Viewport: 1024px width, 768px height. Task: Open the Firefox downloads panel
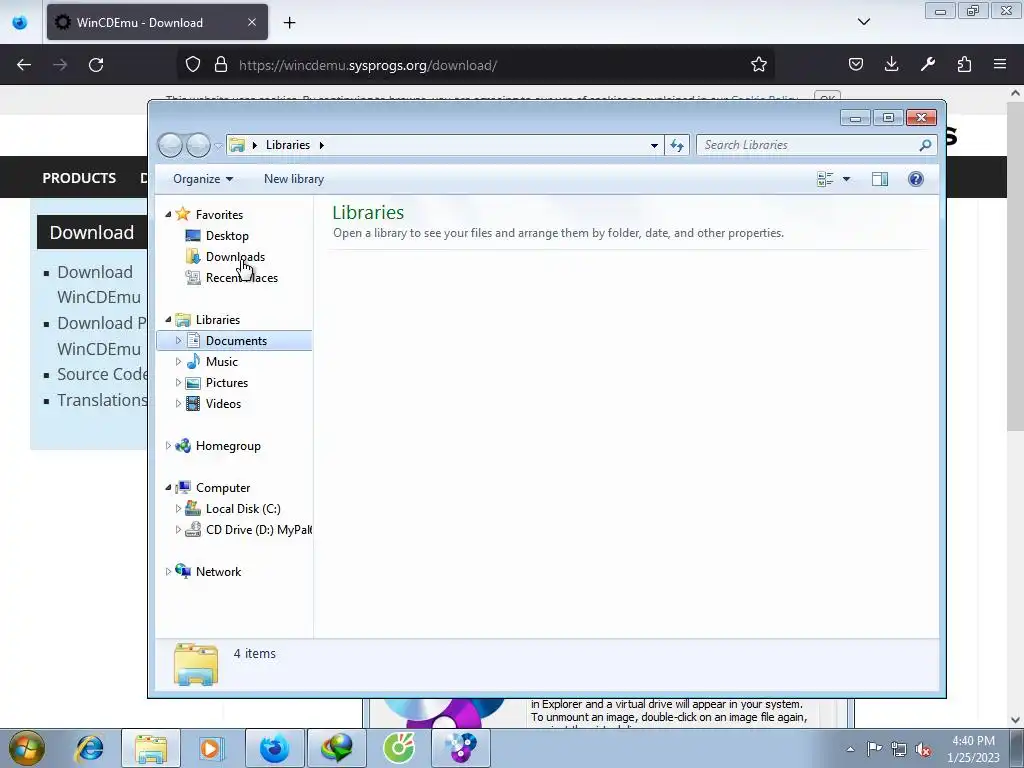pyautogui.click(x=891, y=64)
